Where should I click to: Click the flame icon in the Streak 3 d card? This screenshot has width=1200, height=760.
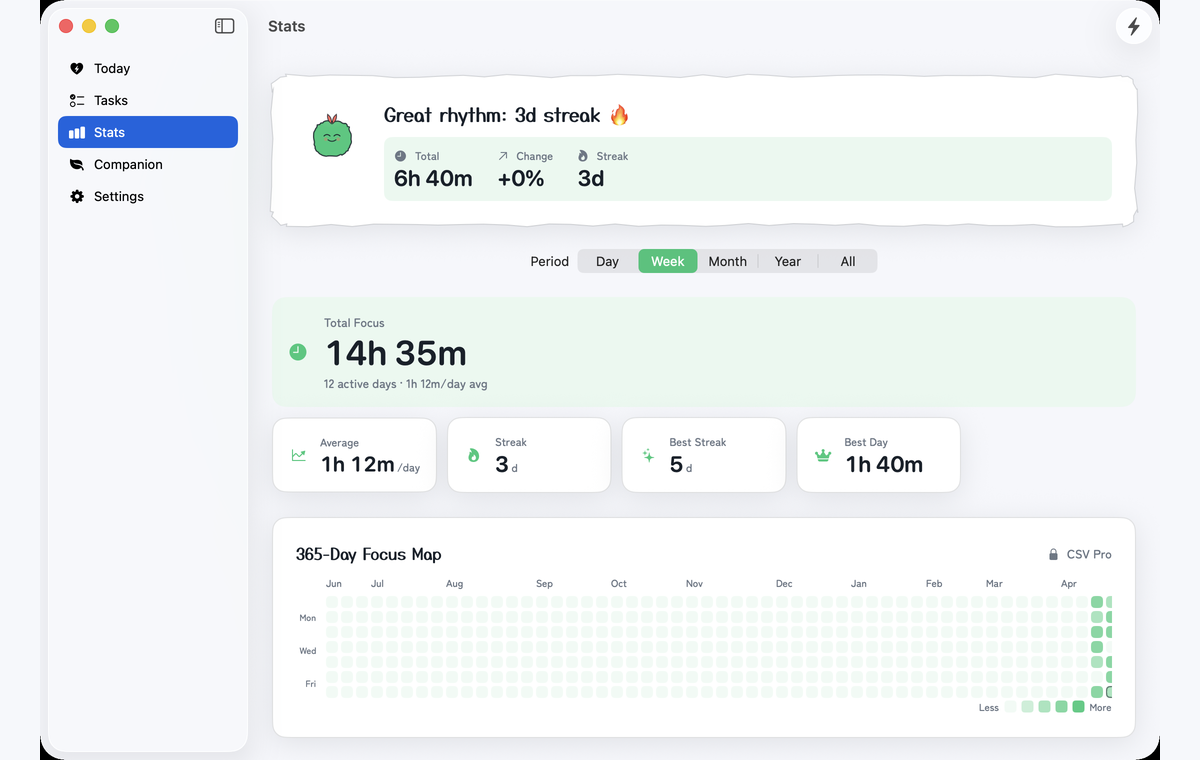coord(474,455)
